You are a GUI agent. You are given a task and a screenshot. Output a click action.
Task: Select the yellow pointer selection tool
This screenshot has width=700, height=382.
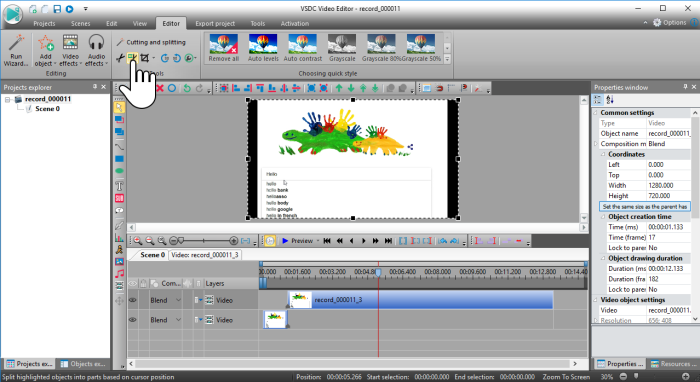119,107
